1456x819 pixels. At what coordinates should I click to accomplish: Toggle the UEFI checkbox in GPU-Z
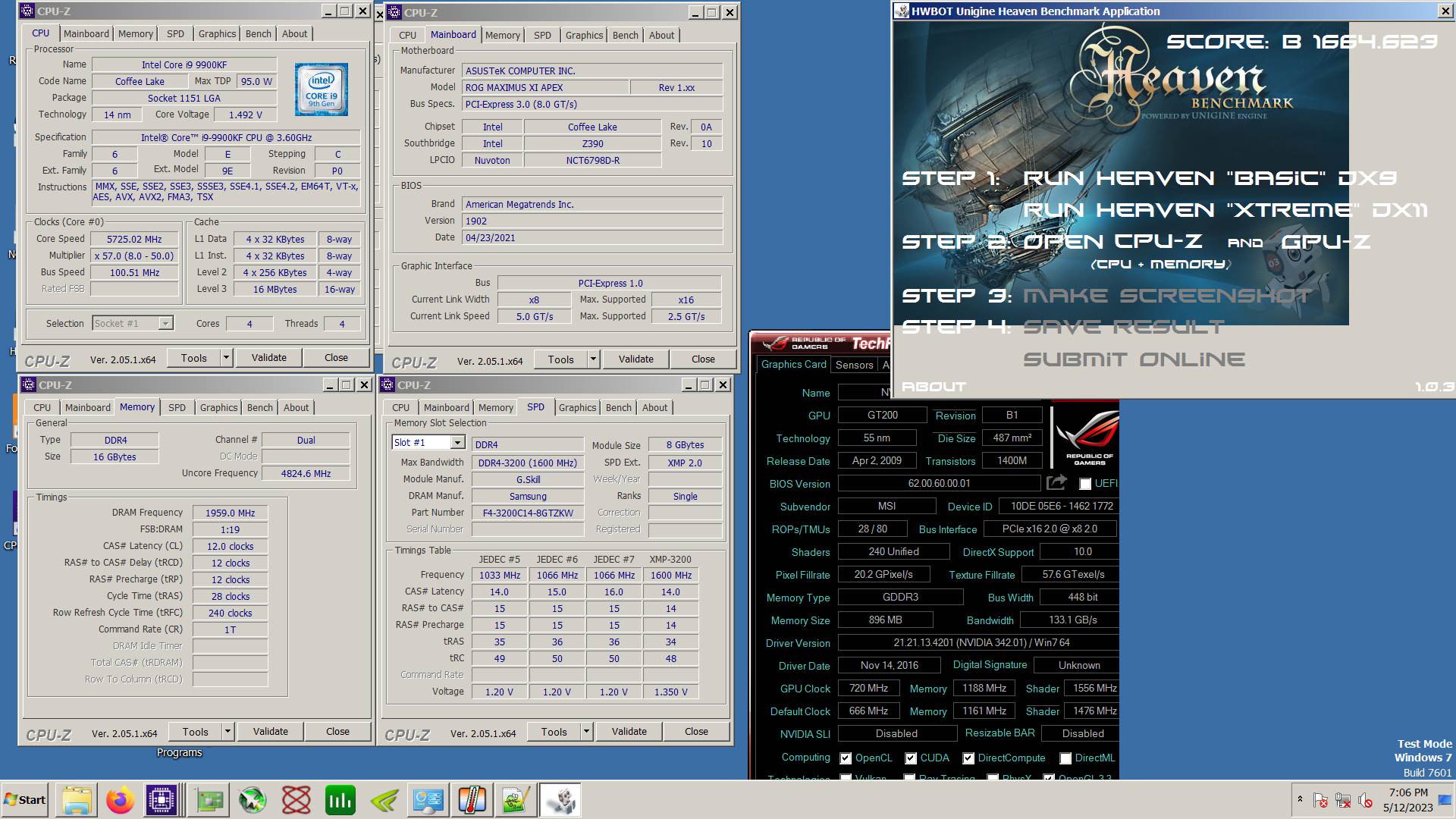1085,484
